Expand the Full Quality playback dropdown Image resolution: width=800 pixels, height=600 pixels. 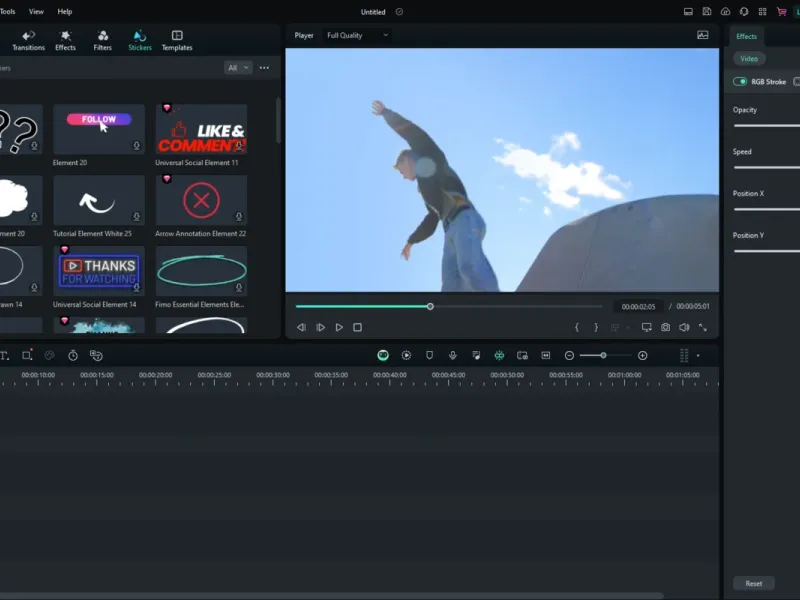pyautogui.click(x=358, y=35)
